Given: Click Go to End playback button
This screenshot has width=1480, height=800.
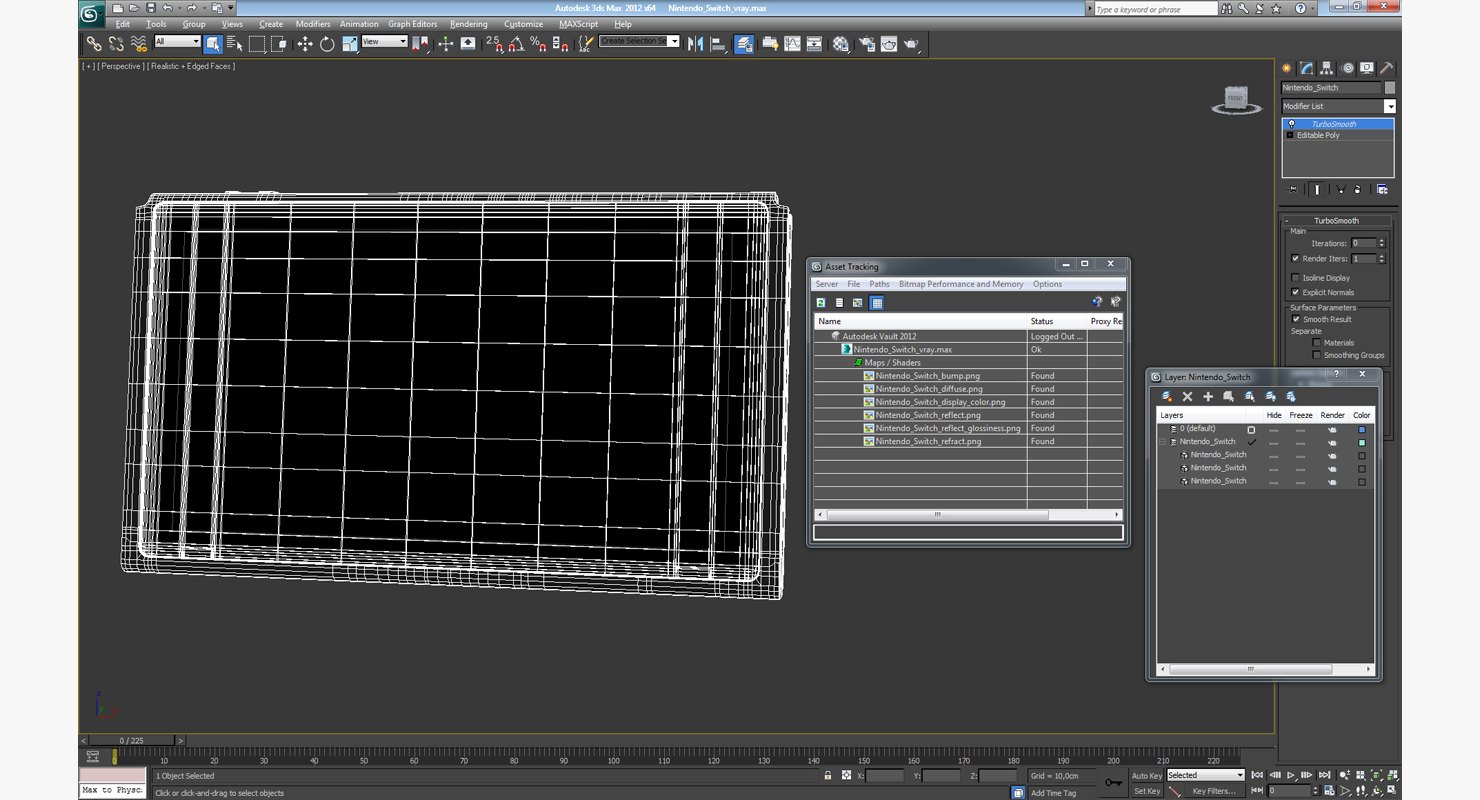Looking at the screenshot, I should (1324, 775).
